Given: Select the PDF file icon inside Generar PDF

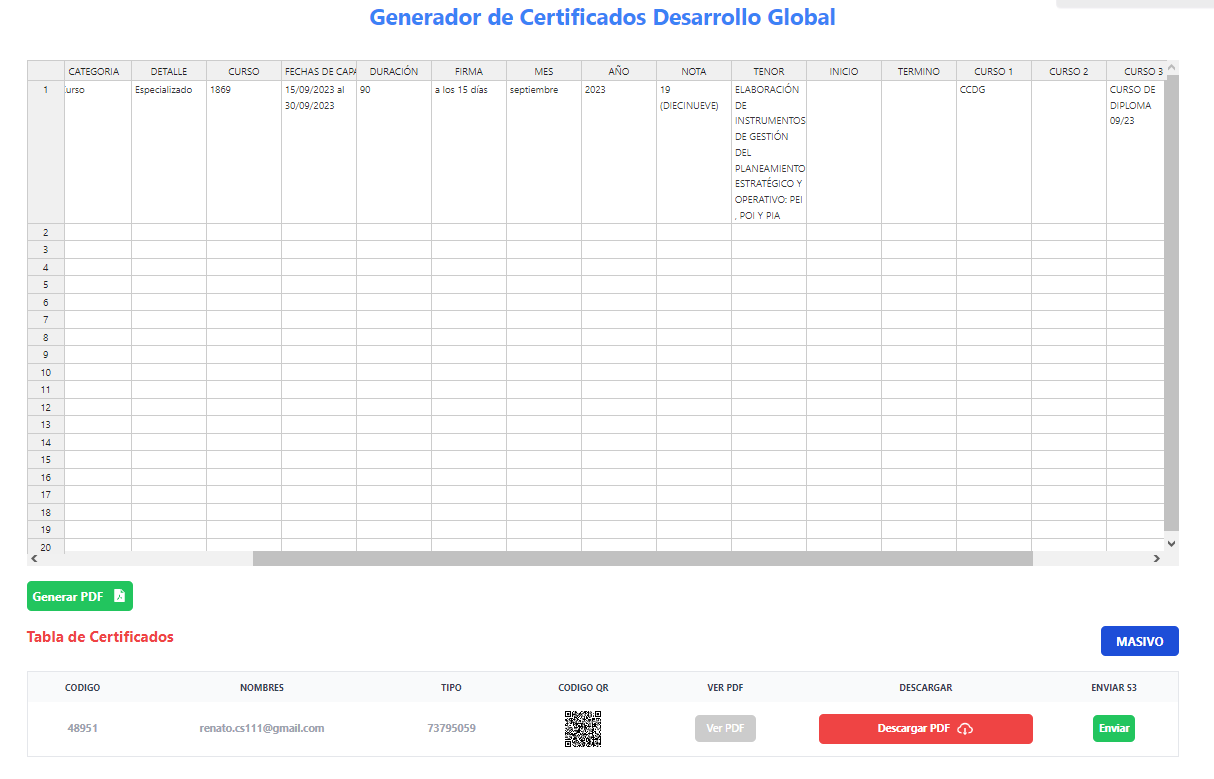Looking at the screenshot, I should click(118, 595).
